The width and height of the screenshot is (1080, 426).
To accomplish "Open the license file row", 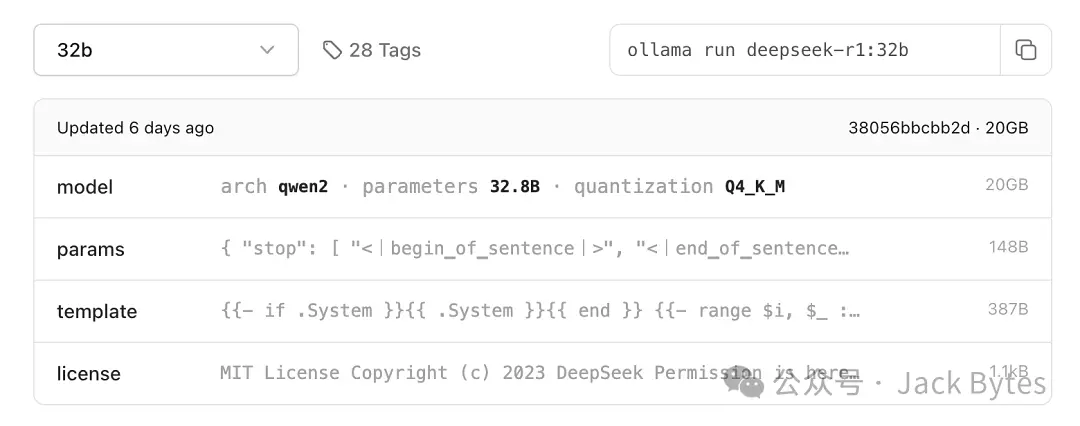I will pos(88,373).
